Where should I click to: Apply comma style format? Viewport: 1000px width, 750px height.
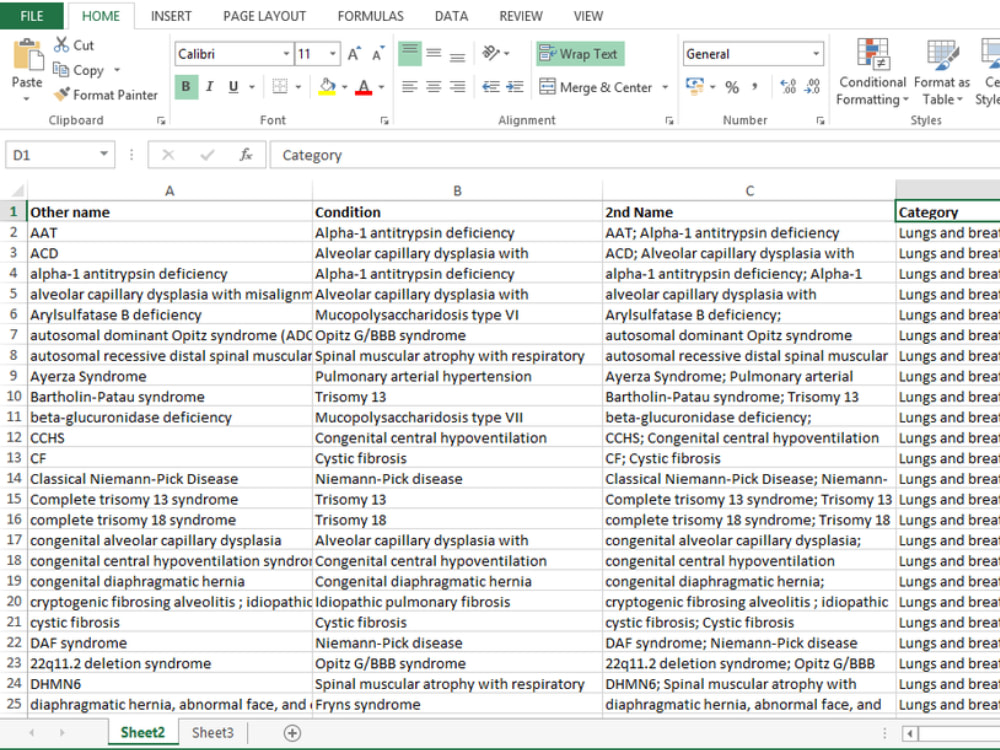[x=755, y=87]
